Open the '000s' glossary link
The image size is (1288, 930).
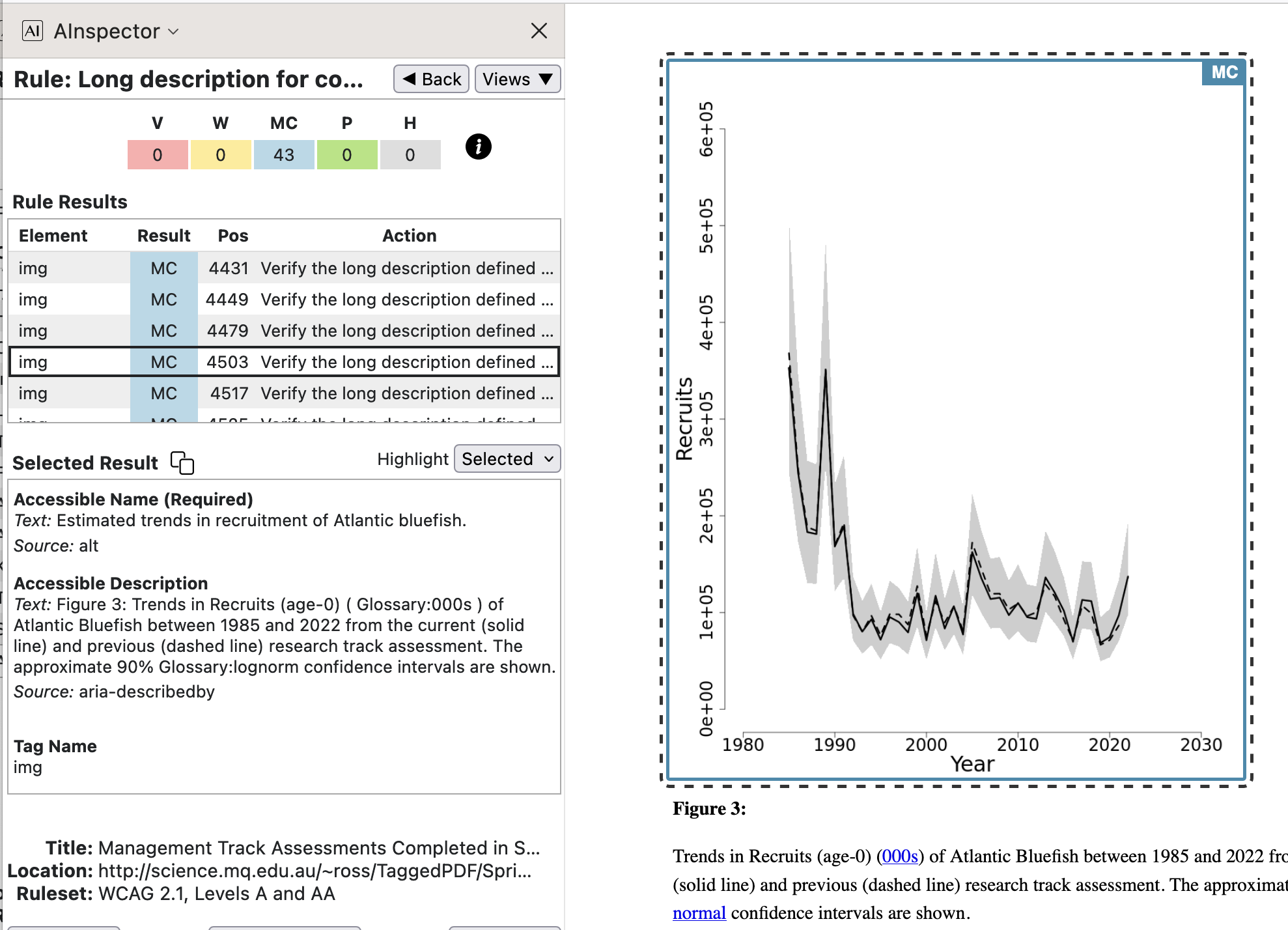click(x=899, y=856)
